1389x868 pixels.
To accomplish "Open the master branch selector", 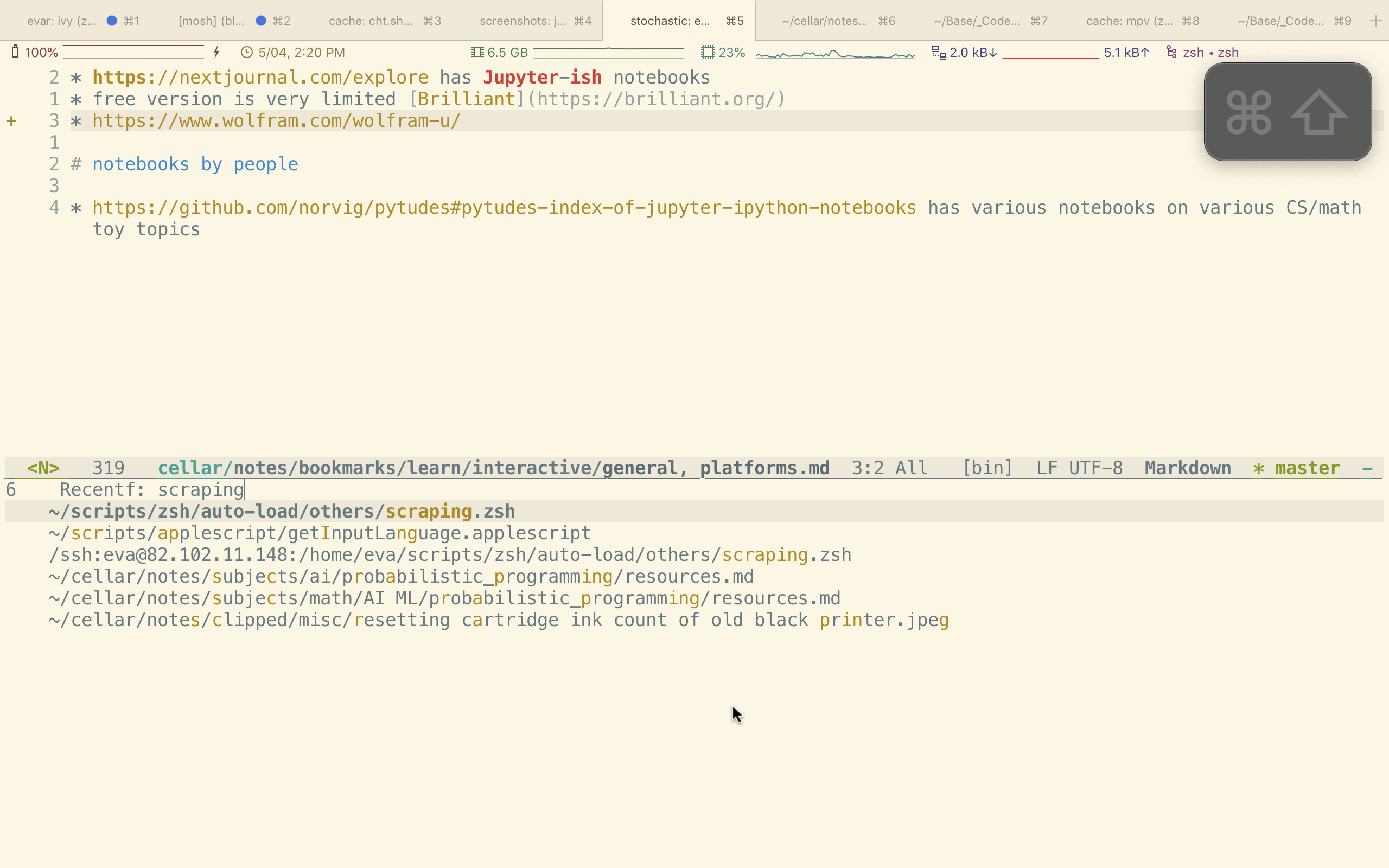I will 1307,468.
